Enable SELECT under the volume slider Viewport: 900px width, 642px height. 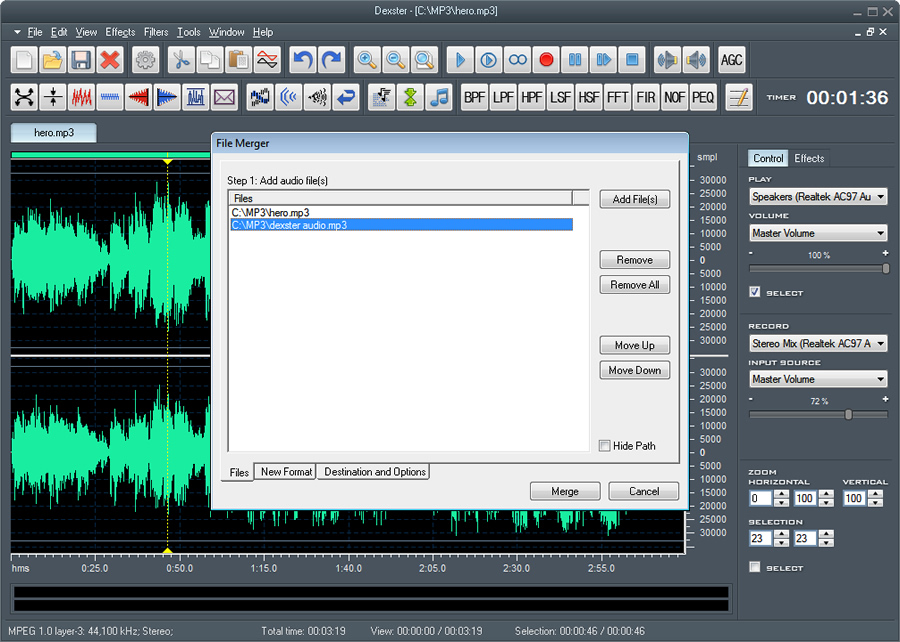[753, 292]
